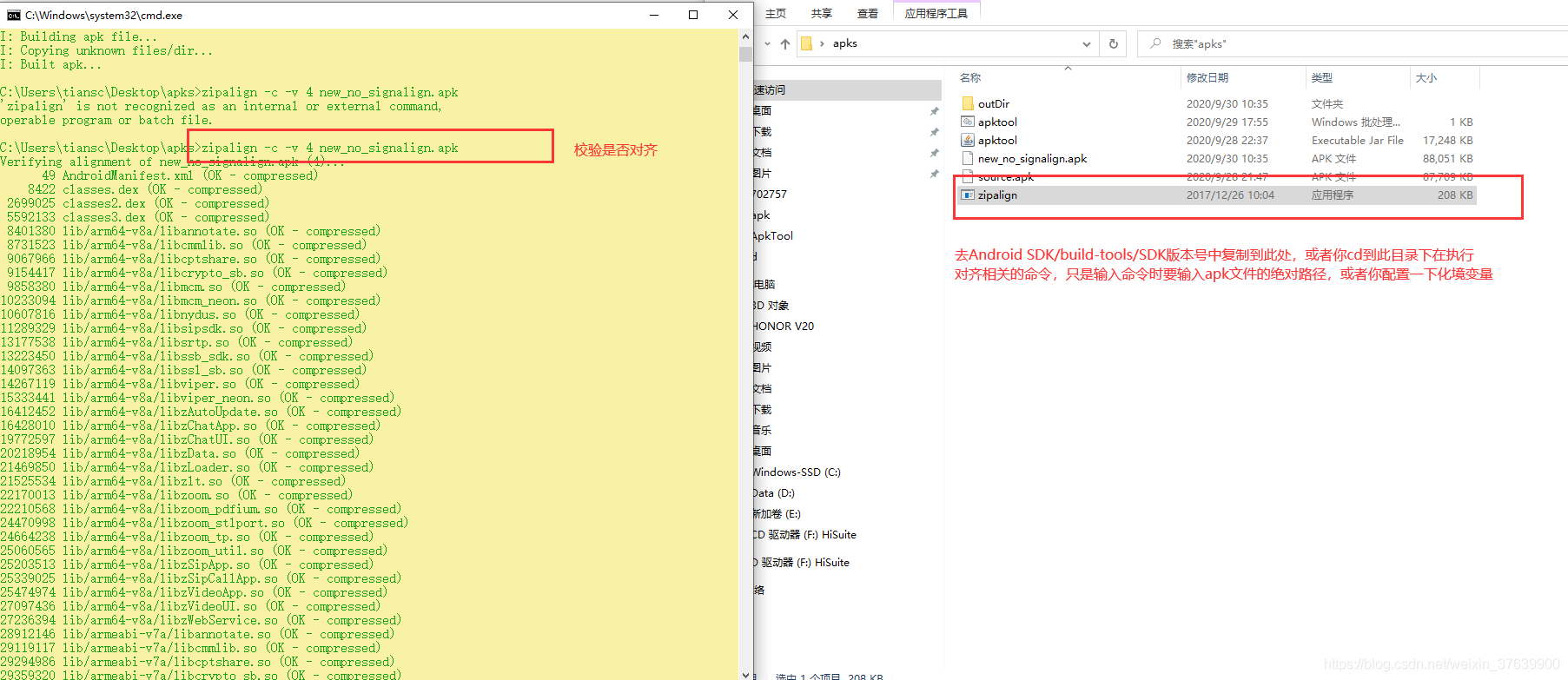Screen dimensions: 1568x680
Task: Select apktool Windows 批处理 file name
Action: [x=997, y=122]
